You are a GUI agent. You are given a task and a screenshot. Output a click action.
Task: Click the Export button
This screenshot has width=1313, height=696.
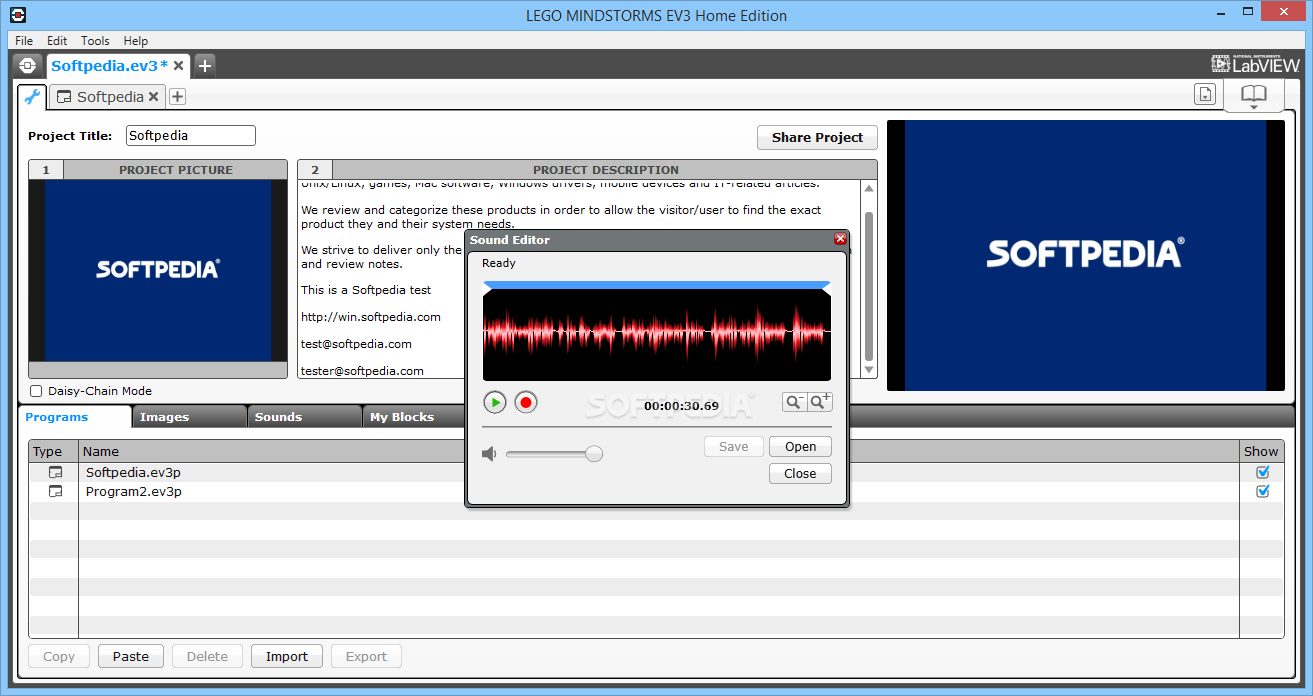tap(366, 656)
